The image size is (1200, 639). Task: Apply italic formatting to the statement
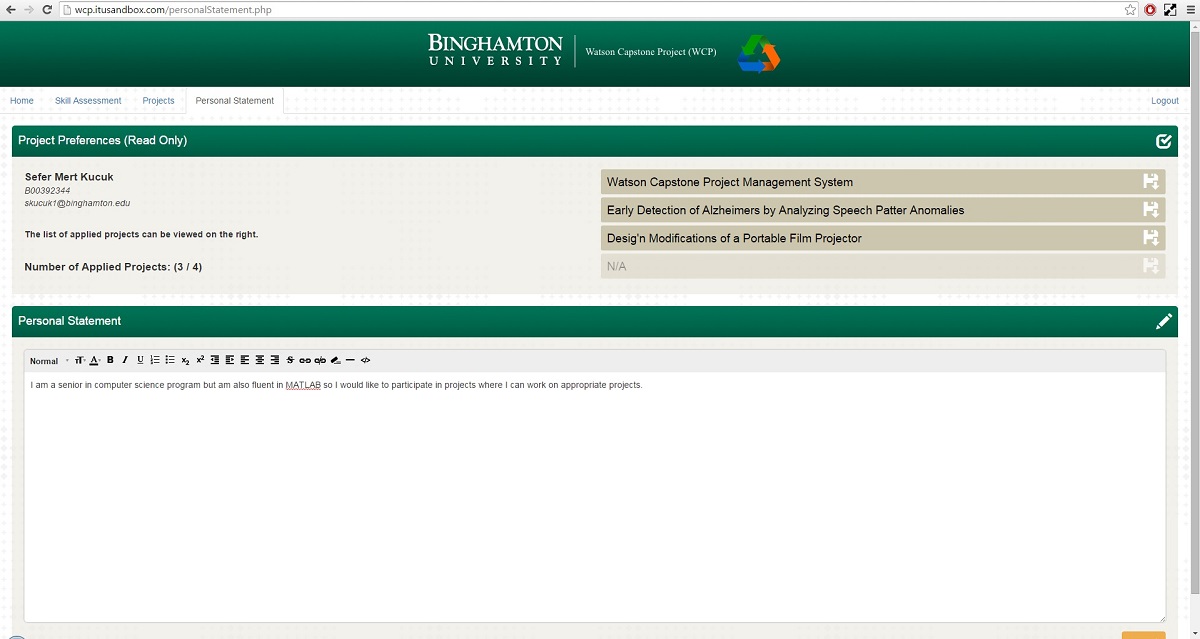pyautogui.click(x=125, y=360)
